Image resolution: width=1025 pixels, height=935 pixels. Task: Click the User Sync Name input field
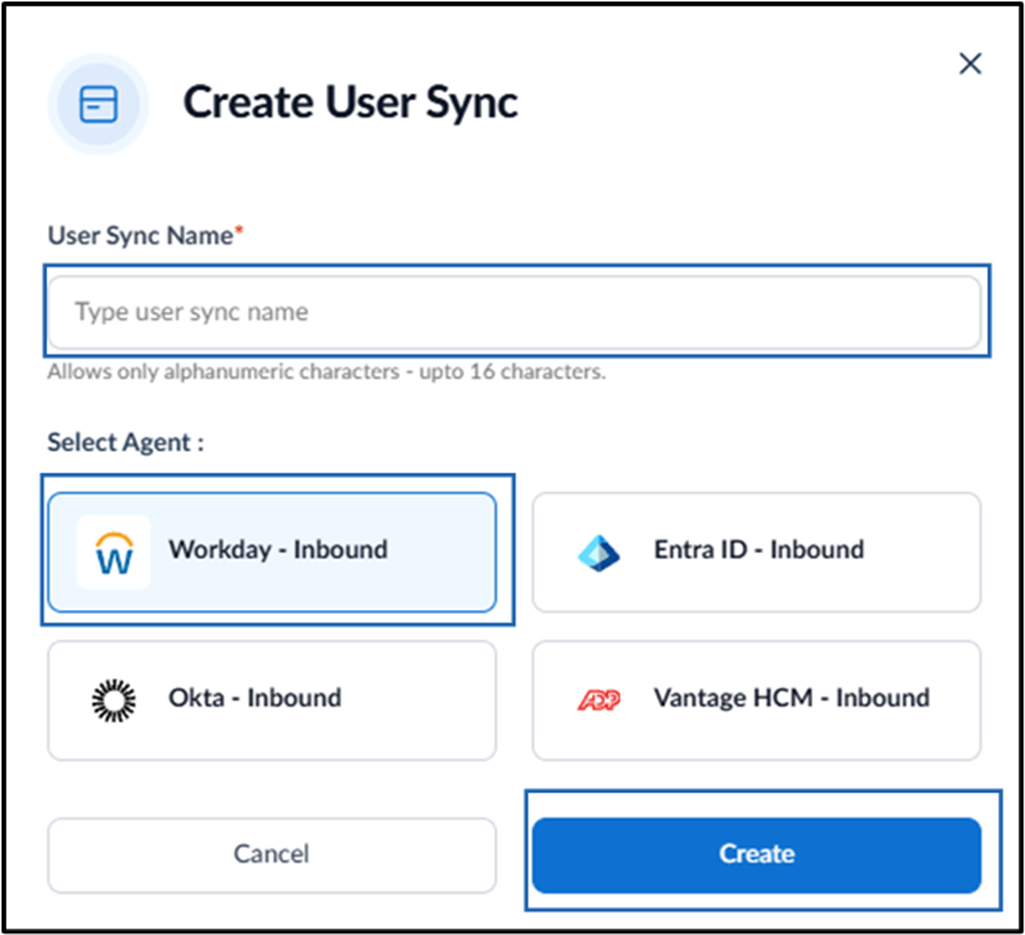click(x=514, y=312)
